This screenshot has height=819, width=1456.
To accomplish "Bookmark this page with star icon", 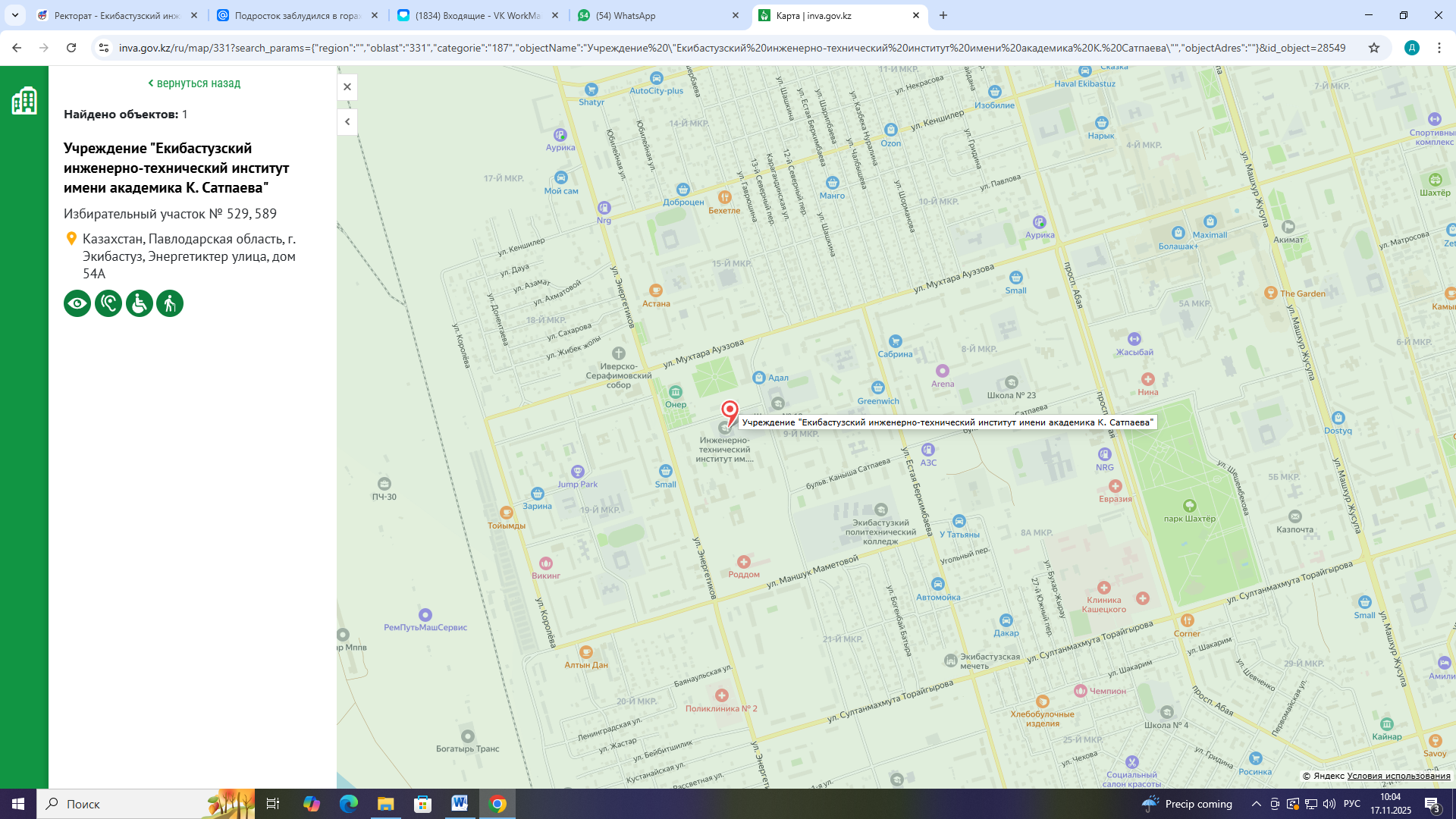I will 1374,48.
